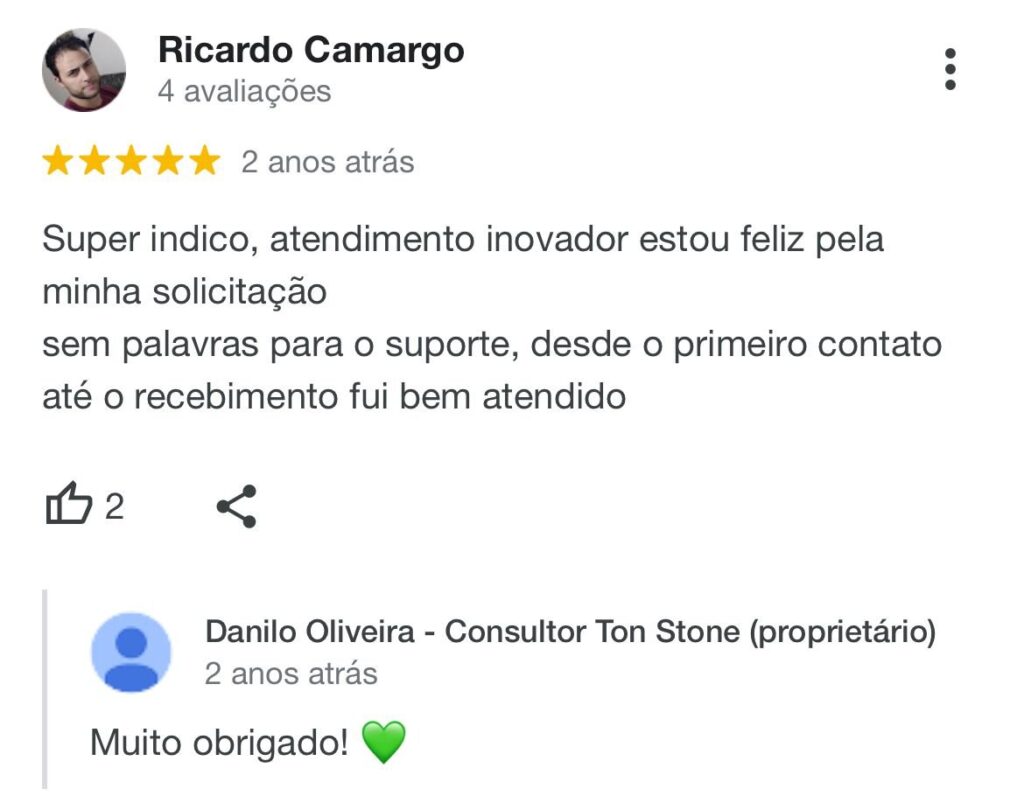This screenshot has width=1024, height=810.
Task: Click the share icon
Action: click(236, 506)
